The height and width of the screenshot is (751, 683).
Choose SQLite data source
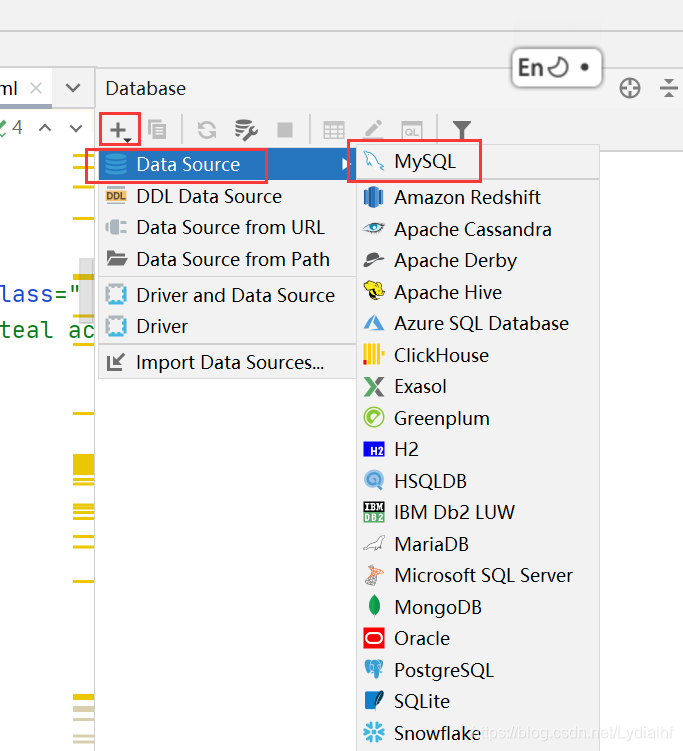click(478, 701)
